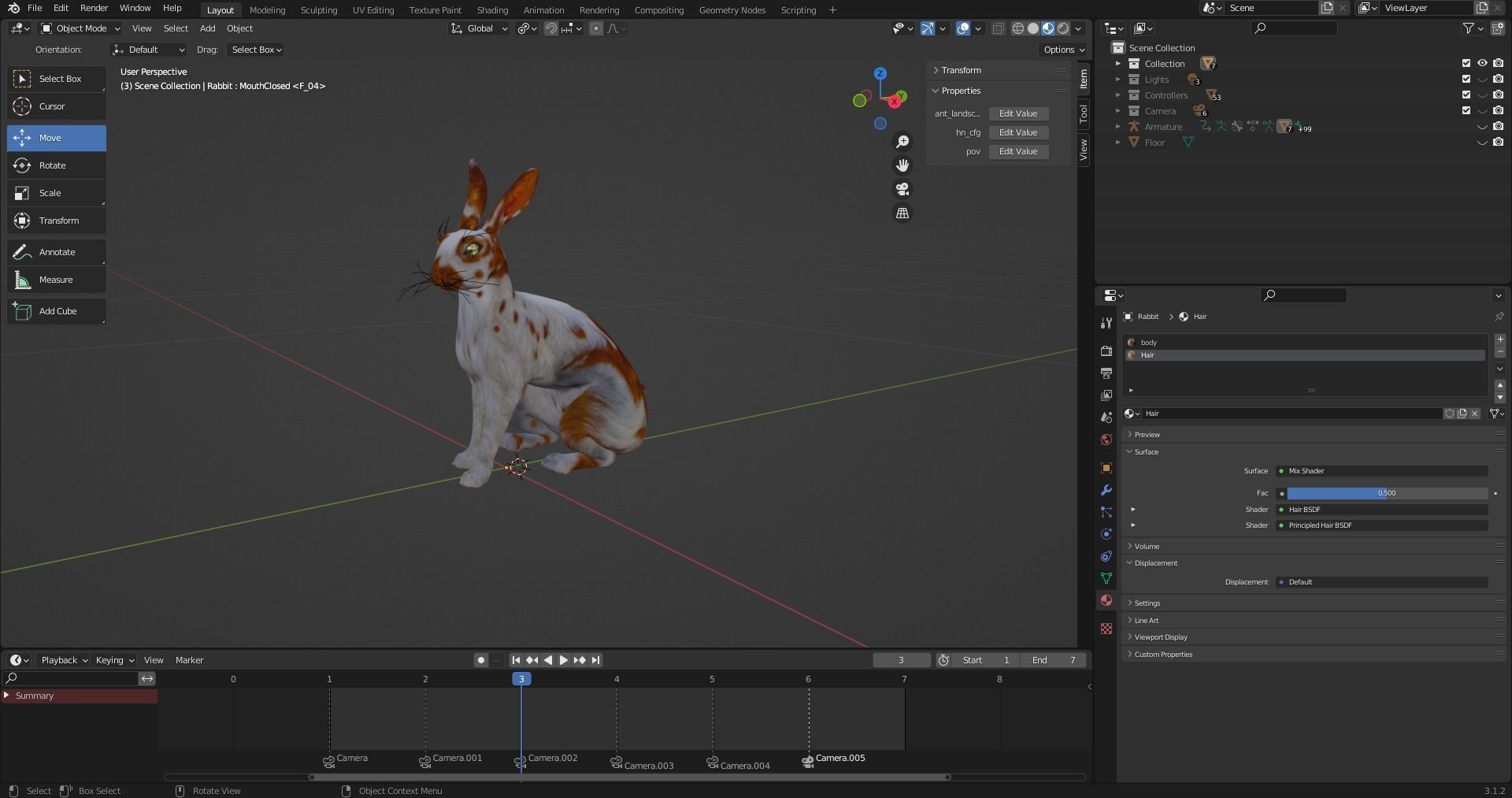Expand the Volume panel
Viewport: 1512px width, 798px height.
[x=1147, y=546]
